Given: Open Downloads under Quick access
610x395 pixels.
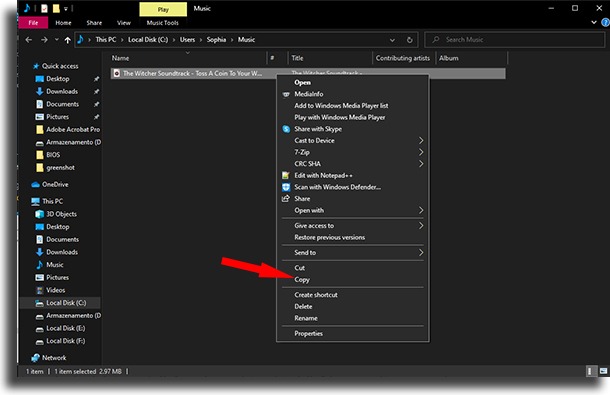Looking at the screenshot, I should (61, 91).
